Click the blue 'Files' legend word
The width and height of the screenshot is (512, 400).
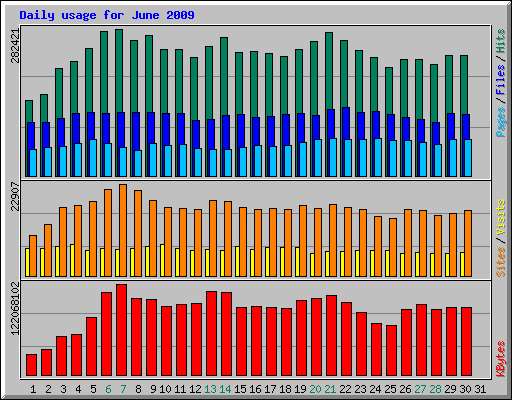[501, 80]
